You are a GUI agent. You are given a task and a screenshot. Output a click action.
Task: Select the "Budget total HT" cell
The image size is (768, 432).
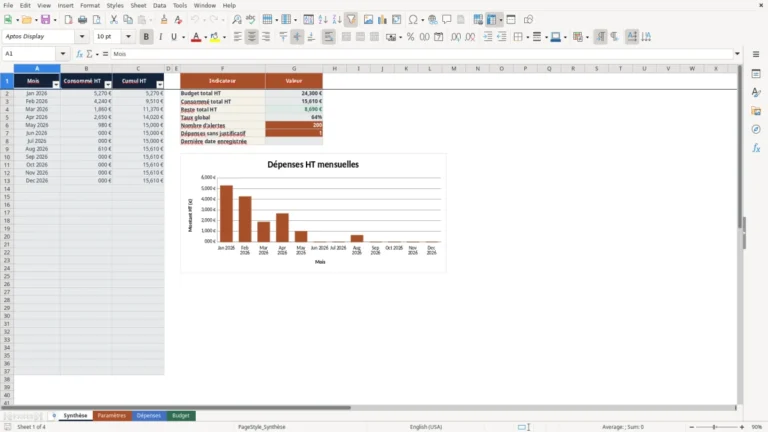[x=222, y=93]
